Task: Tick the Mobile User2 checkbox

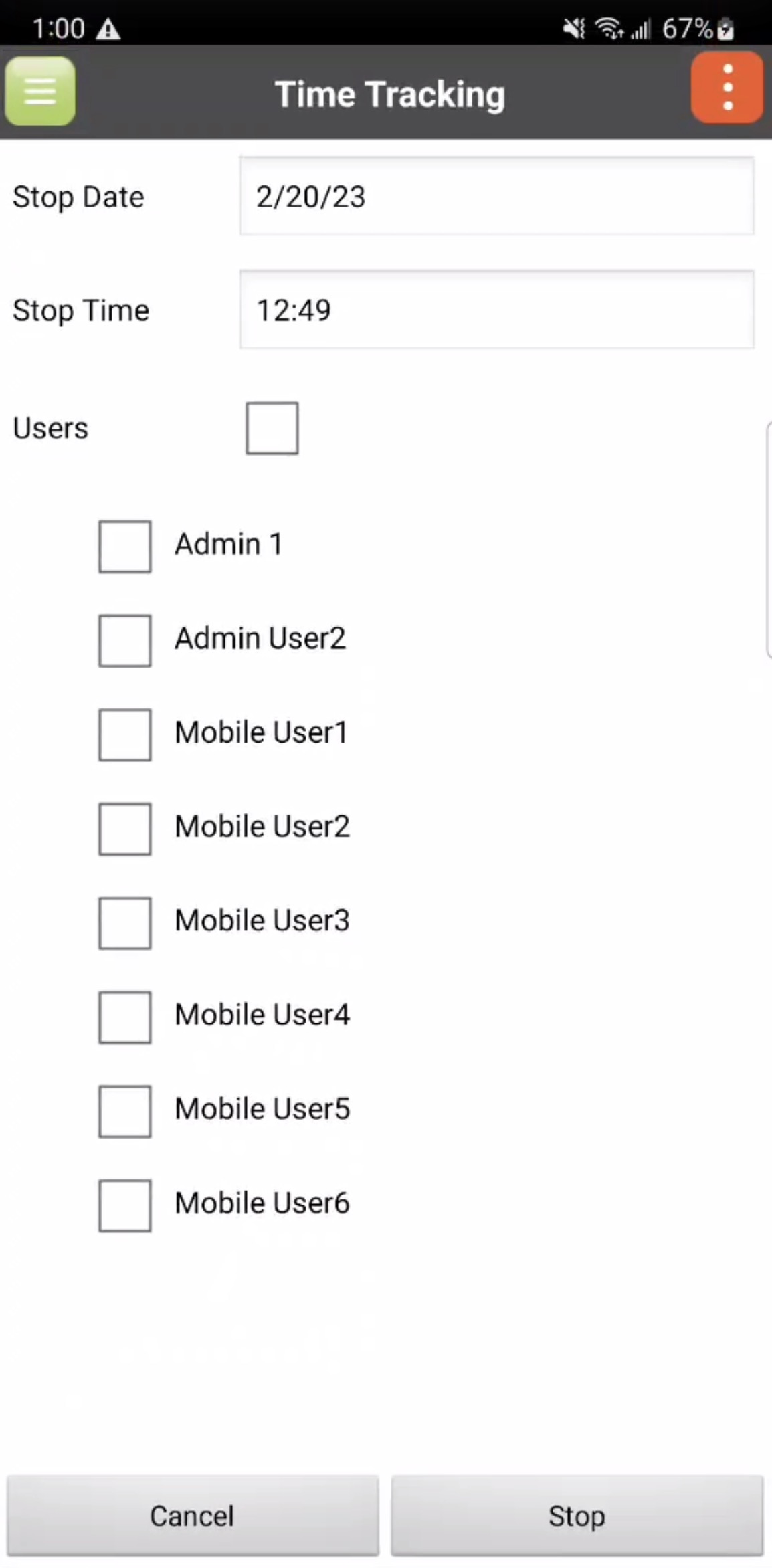Action: point(125,829)
